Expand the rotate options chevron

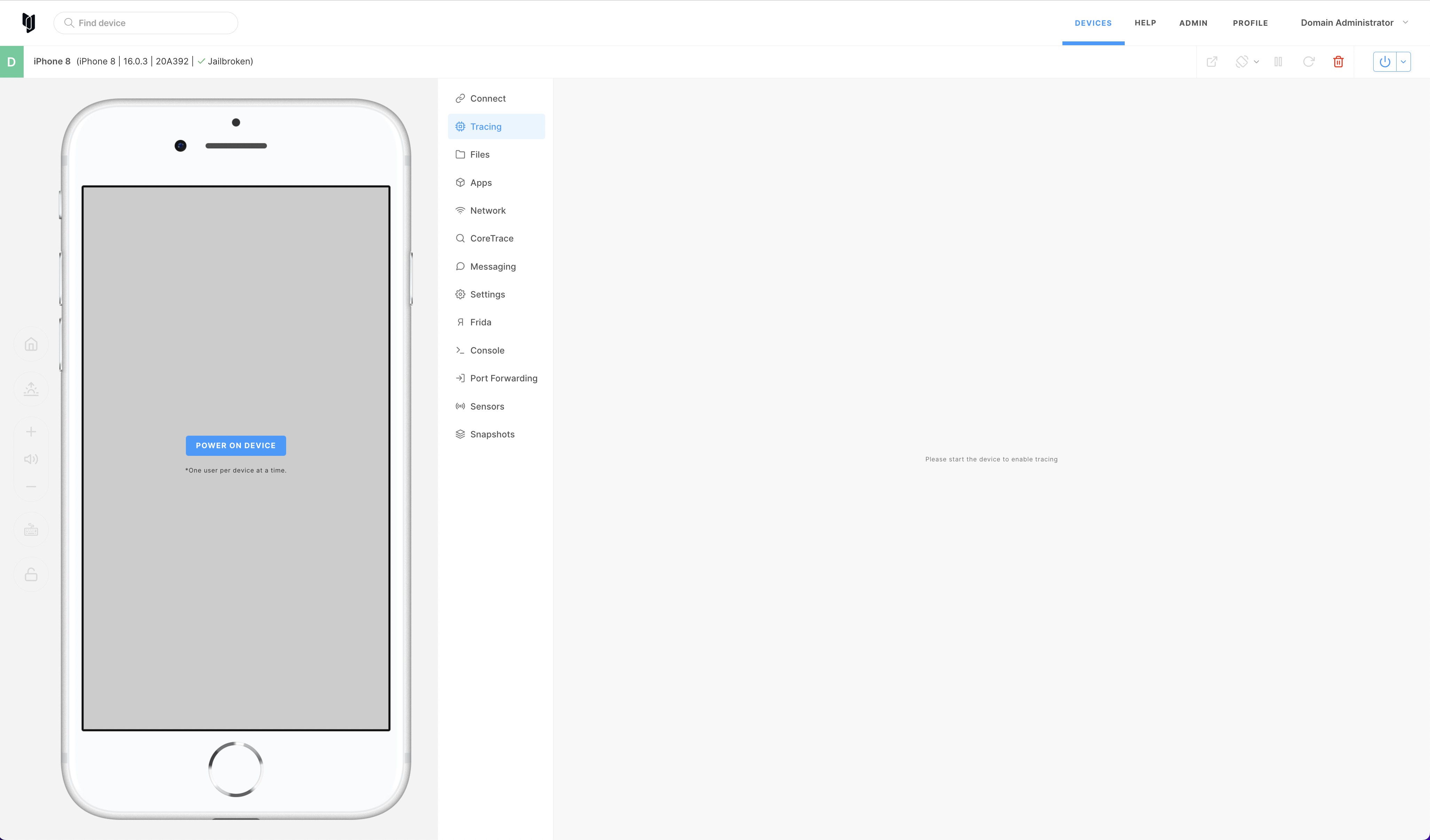click(x=1256, y=62)
